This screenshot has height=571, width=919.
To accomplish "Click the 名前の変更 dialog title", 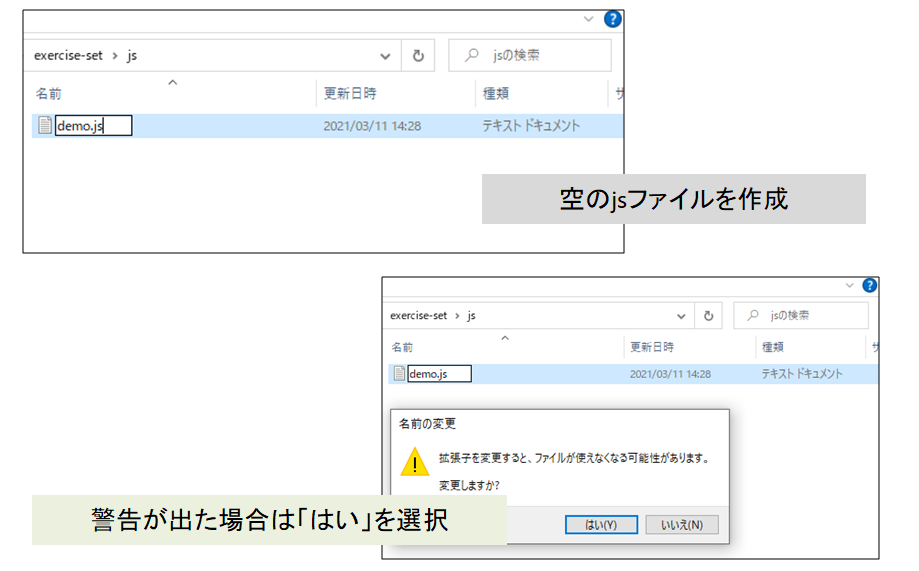I will click(x=427, y=423).
